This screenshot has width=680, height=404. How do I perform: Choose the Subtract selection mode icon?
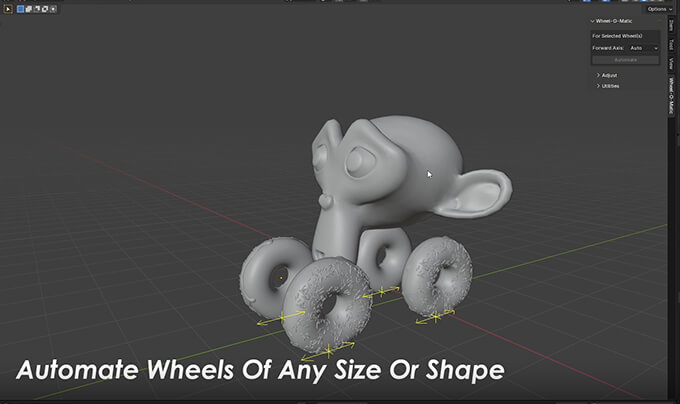(36, 9)
